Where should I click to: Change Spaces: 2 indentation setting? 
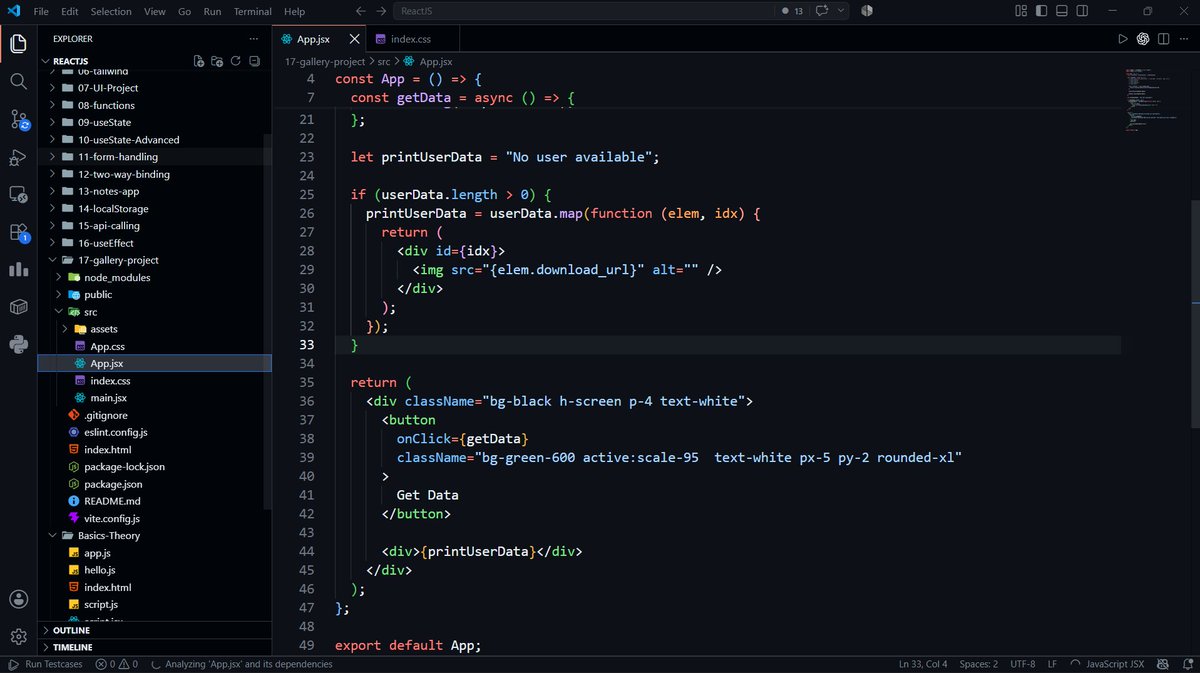(979, 664)
